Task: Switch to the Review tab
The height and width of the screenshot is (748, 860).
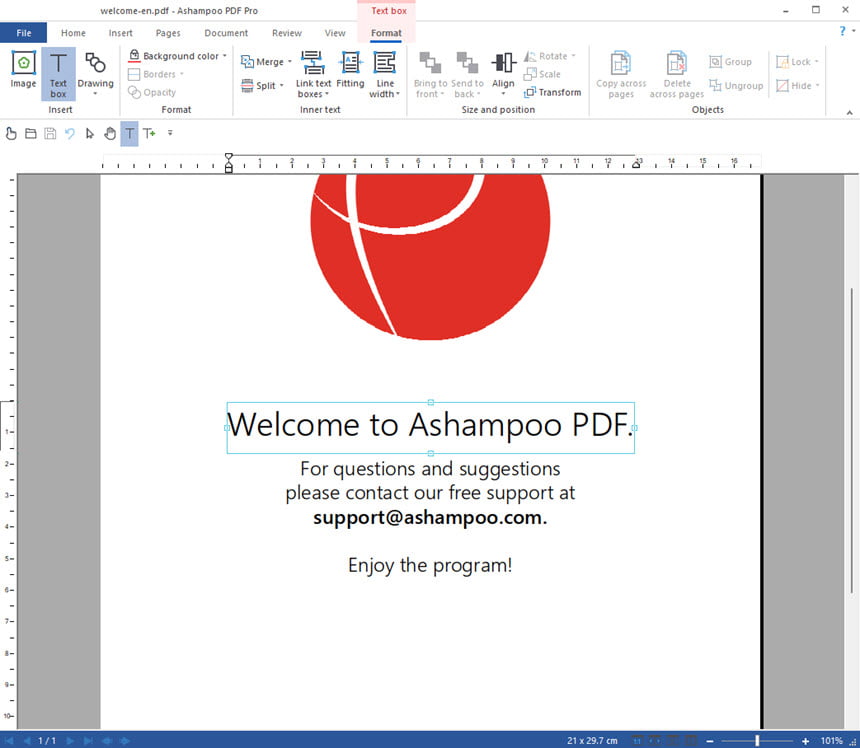Action: coord(286,33)
